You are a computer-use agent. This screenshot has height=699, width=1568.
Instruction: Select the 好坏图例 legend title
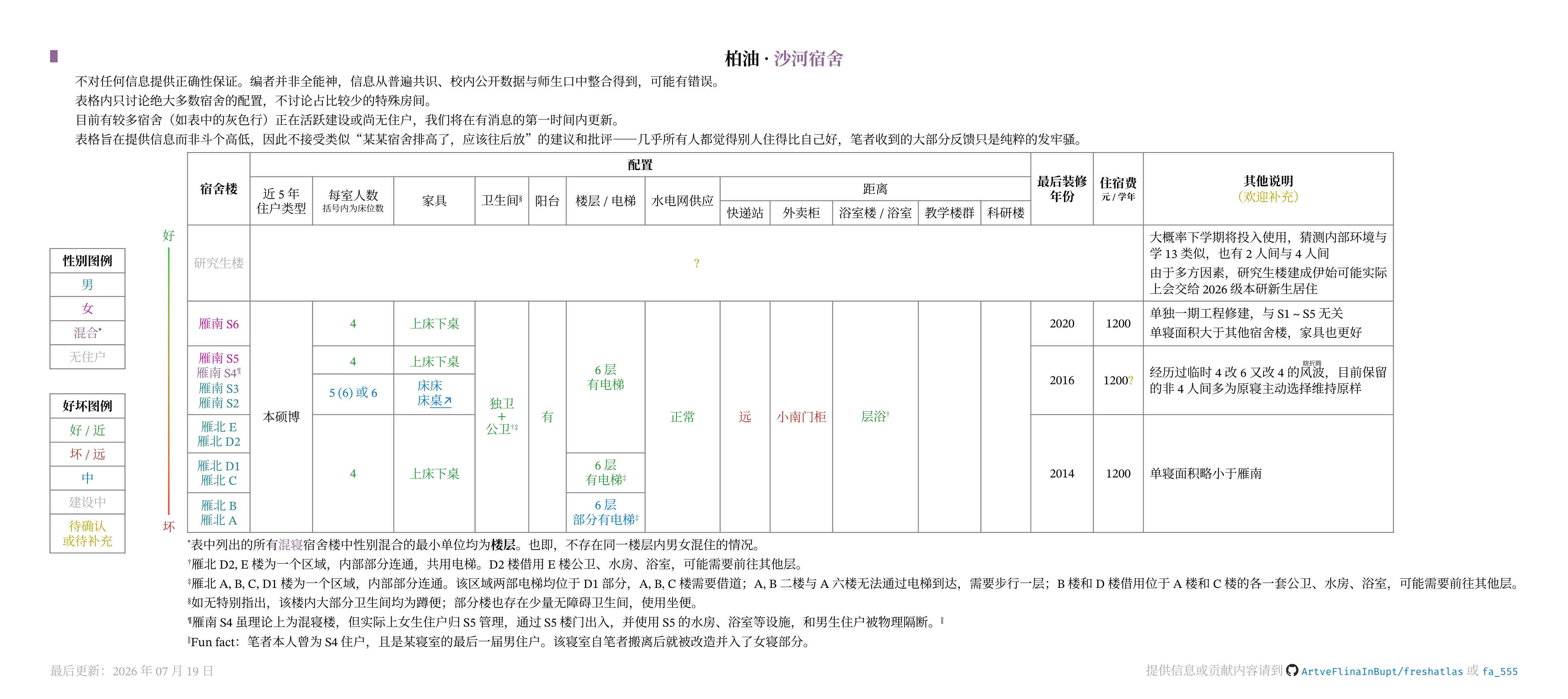pyautogui.click(x=88, y=406)
